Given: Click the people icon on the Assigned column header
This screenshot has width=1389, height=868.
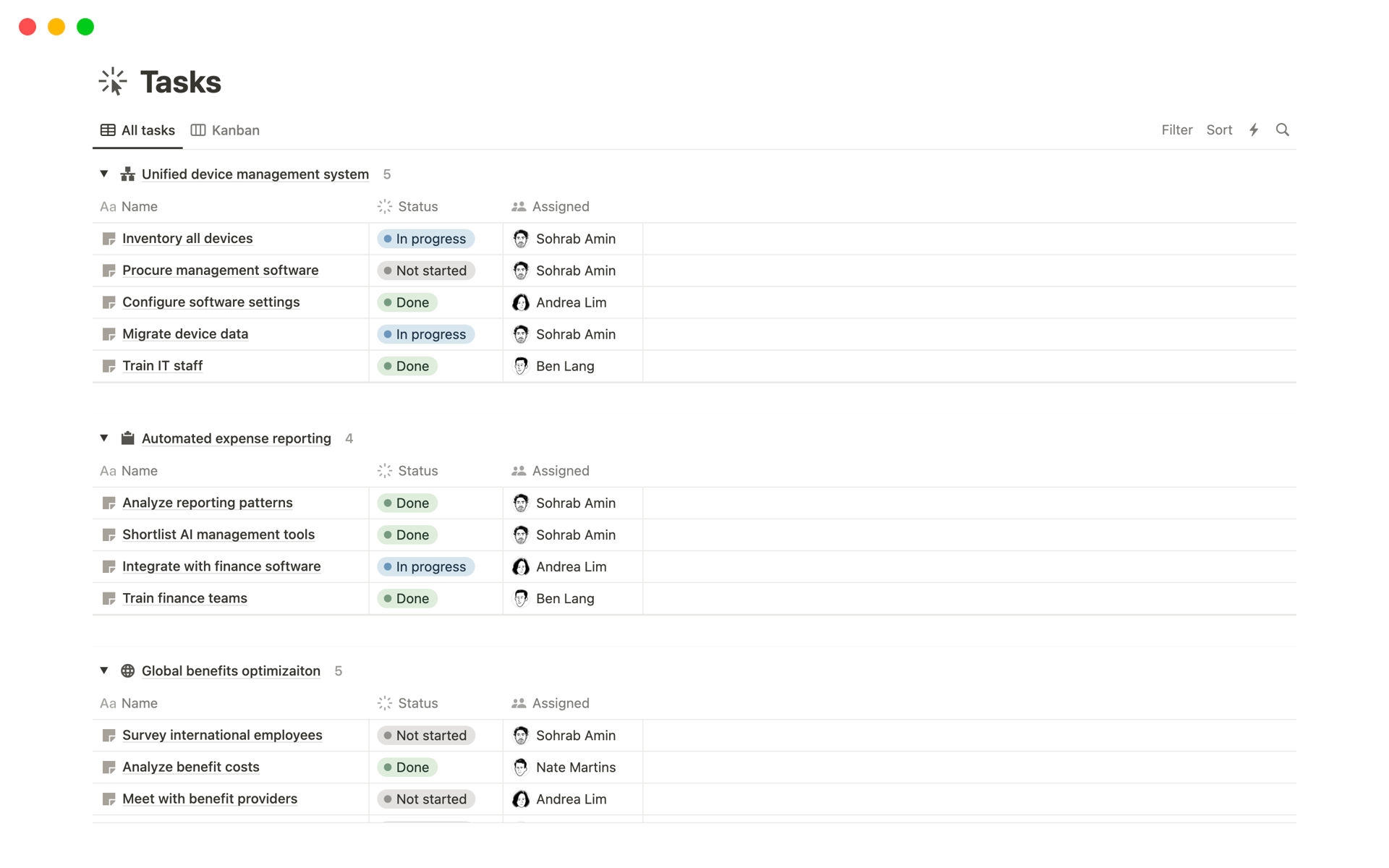Looking at the screenshot, I should pos(518,206).
